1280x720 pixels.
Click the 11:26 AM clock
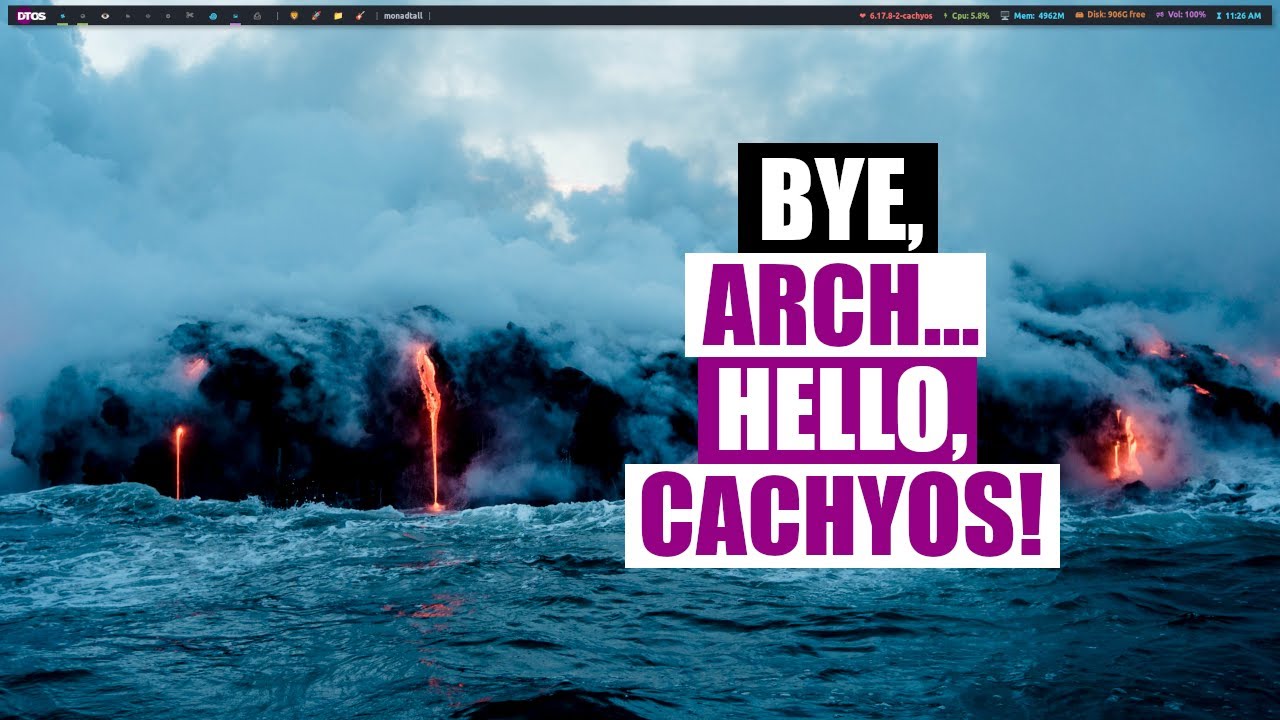click(1239, 16)
